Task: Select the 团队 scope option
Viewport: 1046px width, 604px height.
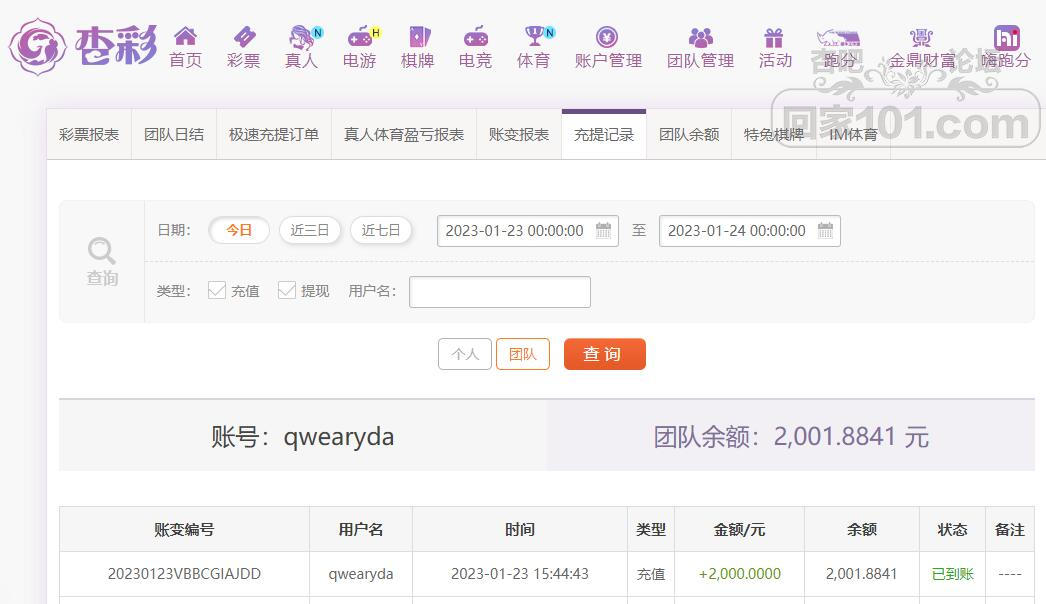Action: click(522, 354)
